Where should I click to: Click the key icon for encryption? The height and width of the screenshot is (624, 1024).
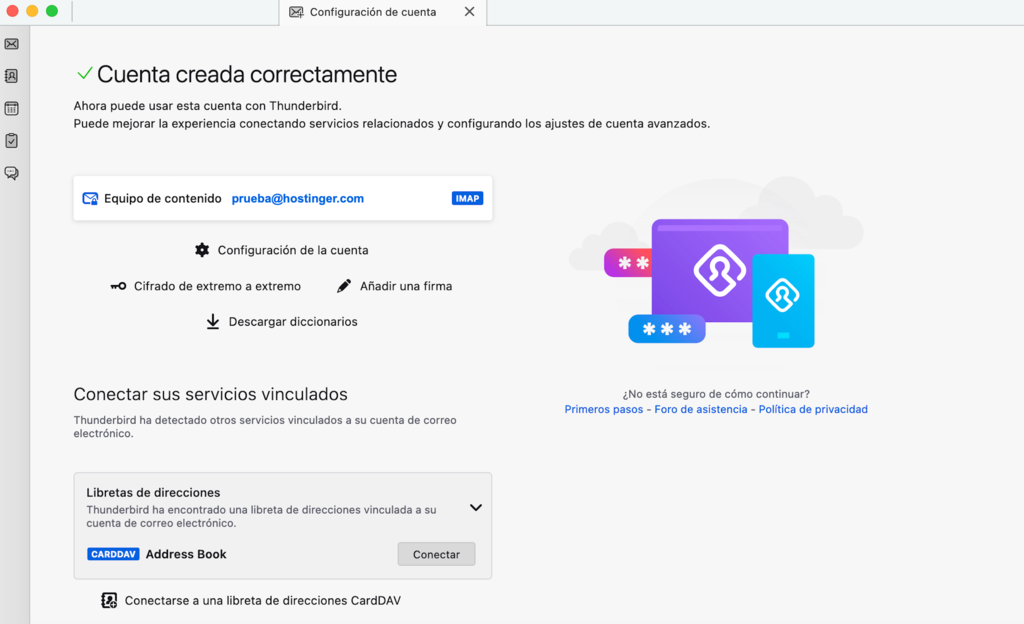click(x=118, y=286)
